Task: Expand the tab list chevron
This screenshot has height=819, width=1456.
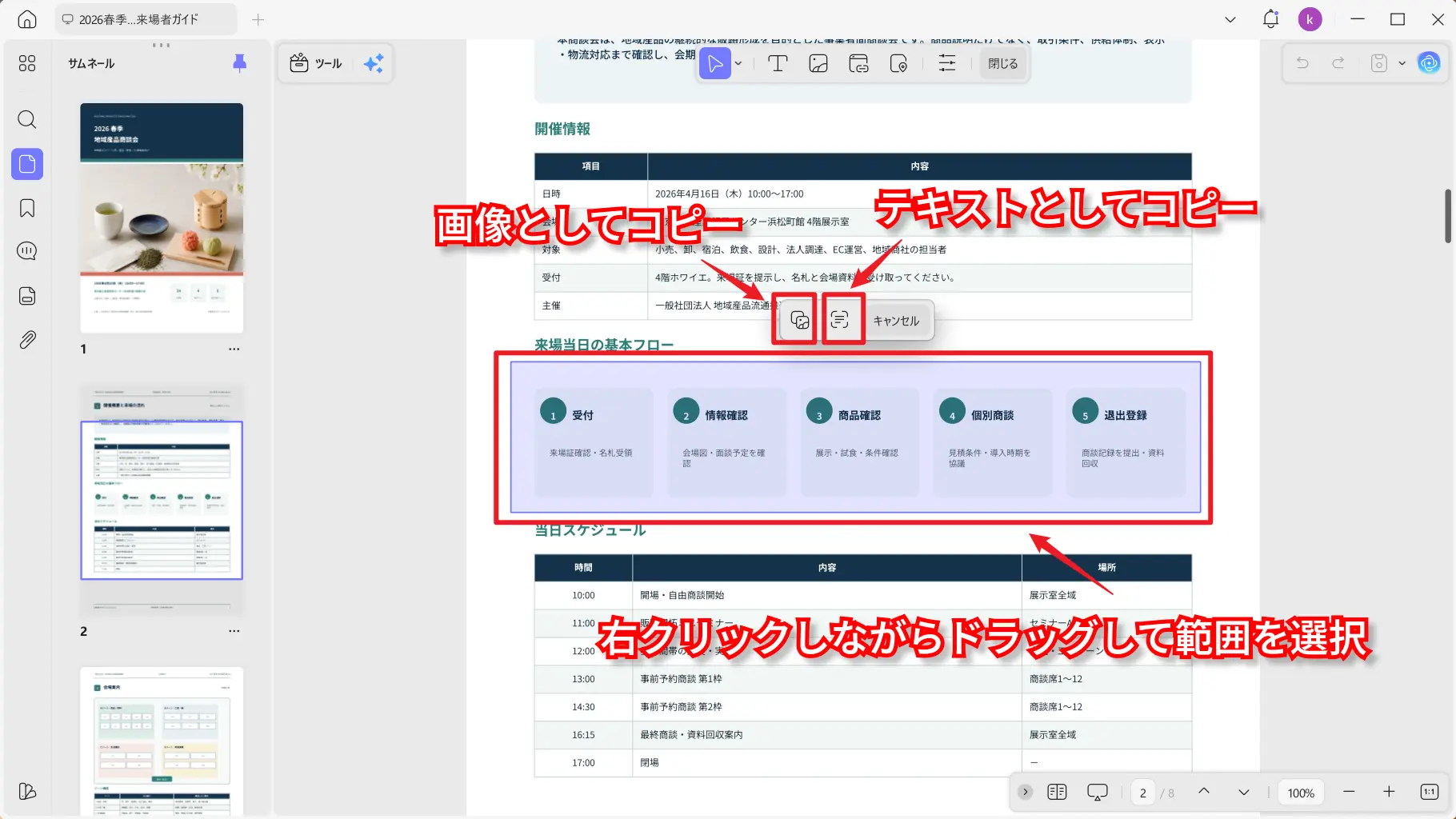Action: 1230,19
